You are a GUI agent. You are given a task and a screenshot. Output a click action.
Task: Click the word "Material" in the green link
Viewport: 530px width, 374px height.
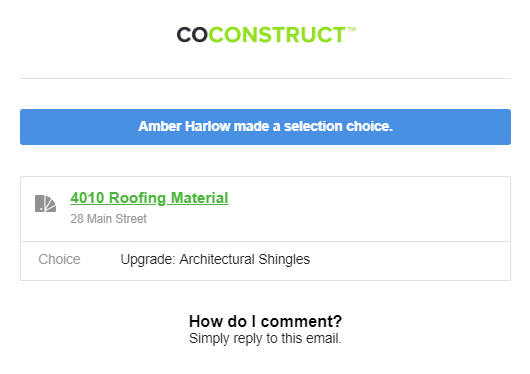coord(199,198)
